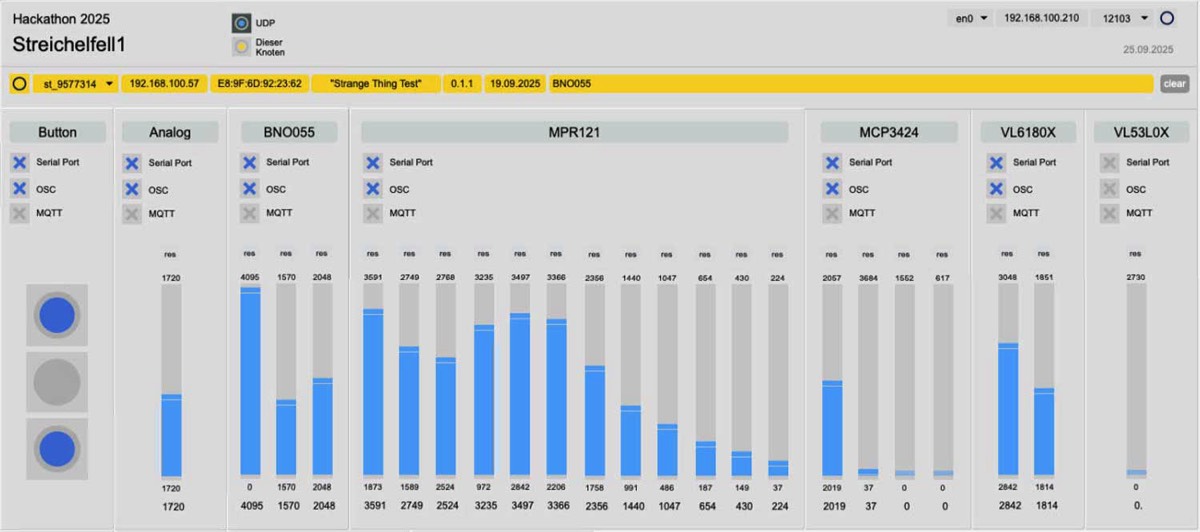Screen dimensions: 1200x532
Task: Disable Serial Port in the Analog panel
Action: point(132,163)
